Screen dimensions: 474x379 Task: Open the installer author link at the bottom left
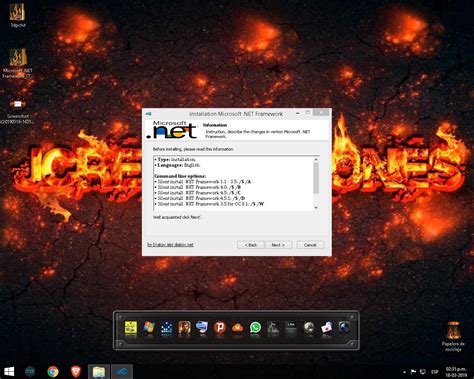pos(170,245)
